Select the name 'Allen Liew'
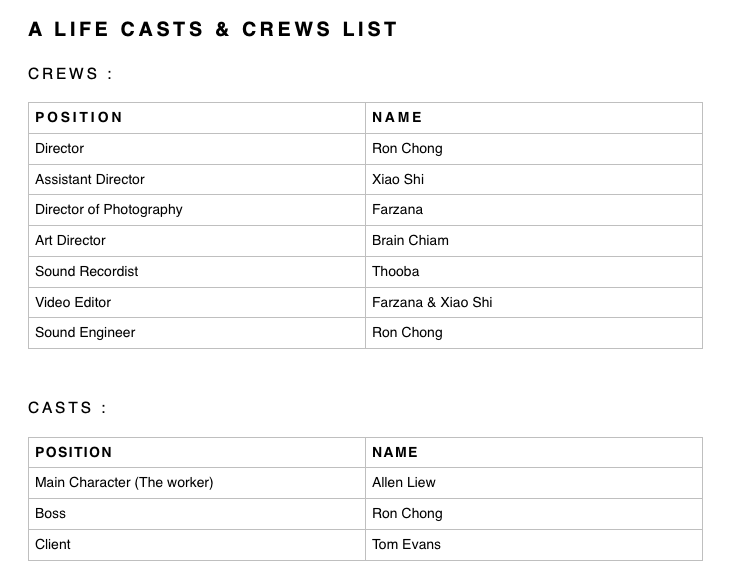The width and height of the screenshot is (730, 584). (x=404, y=482)
